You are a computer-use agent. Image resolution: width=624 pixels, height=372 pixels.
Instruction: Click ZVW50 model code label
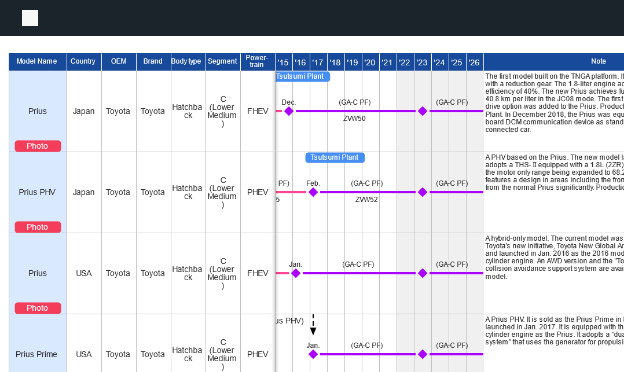tap(354, 119)
